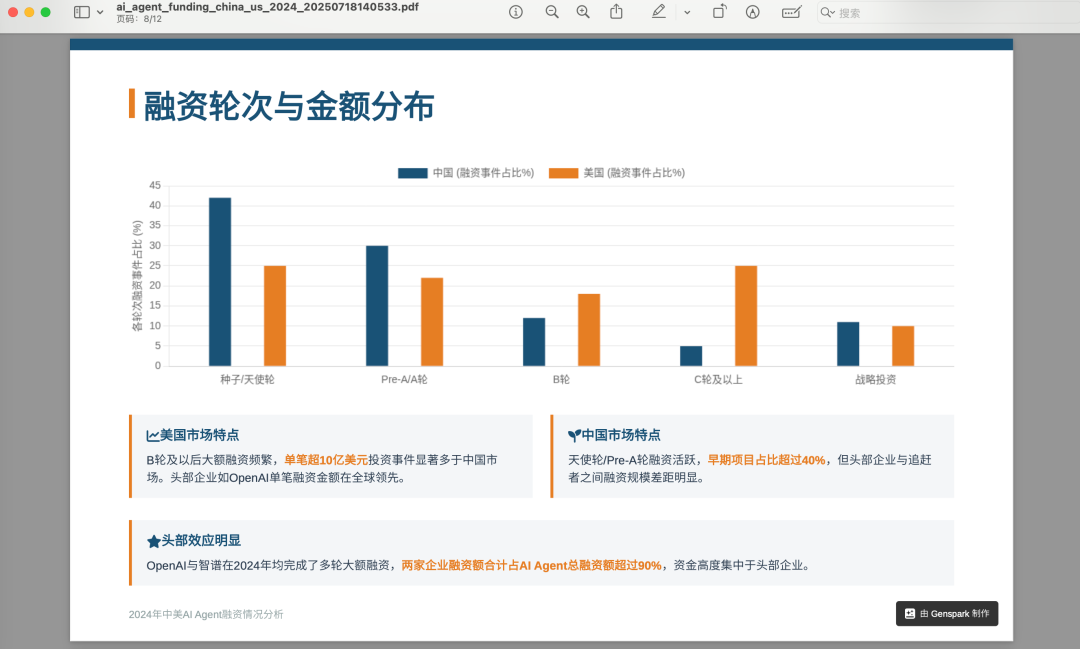Click the US bar for 战略投资
The width and height of the screenshot is (1080, 649).
(903, 346)
